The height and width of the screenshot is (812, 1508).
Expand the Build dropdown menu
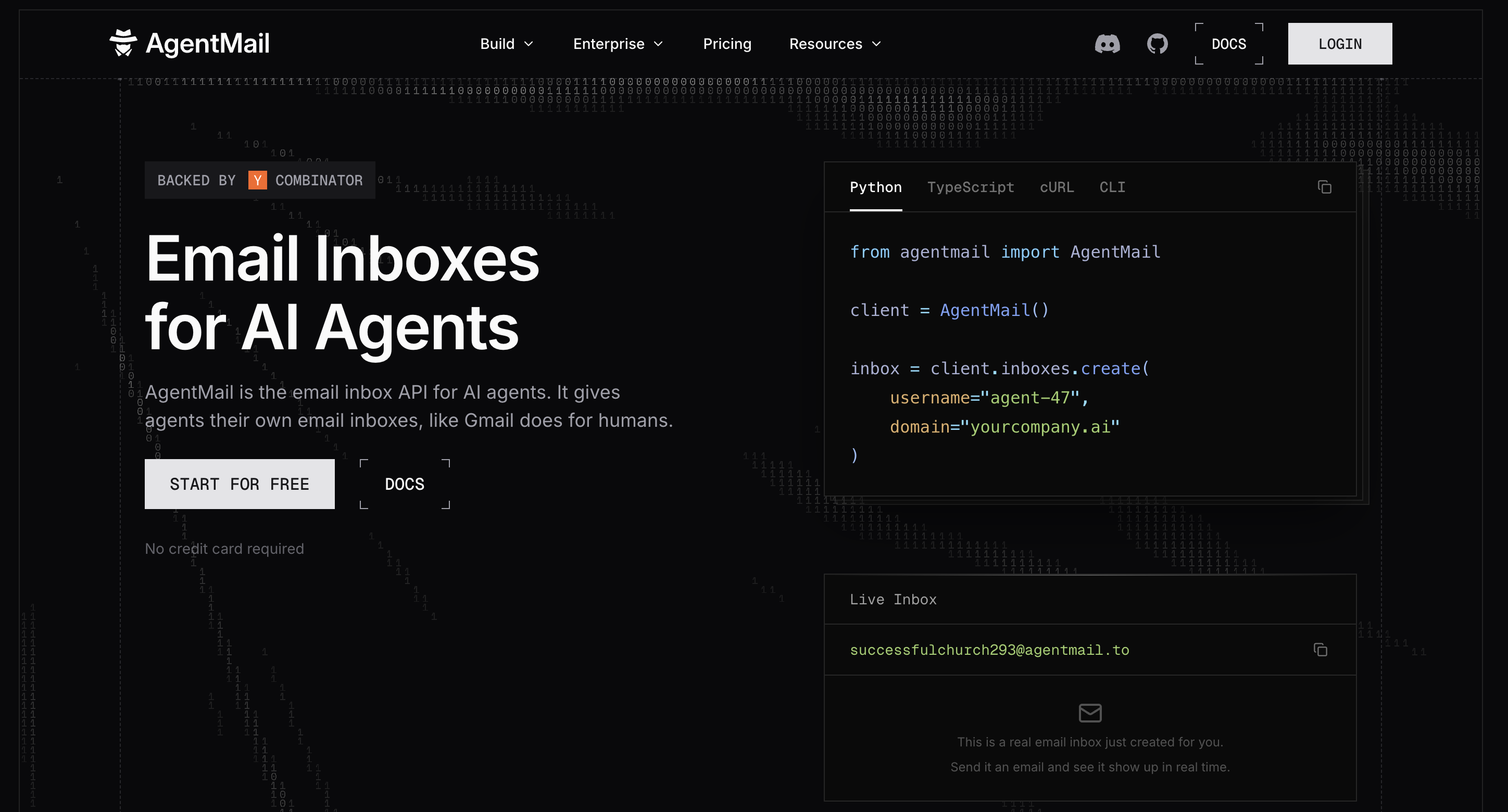pyautogui.click(x=506, y=44)
